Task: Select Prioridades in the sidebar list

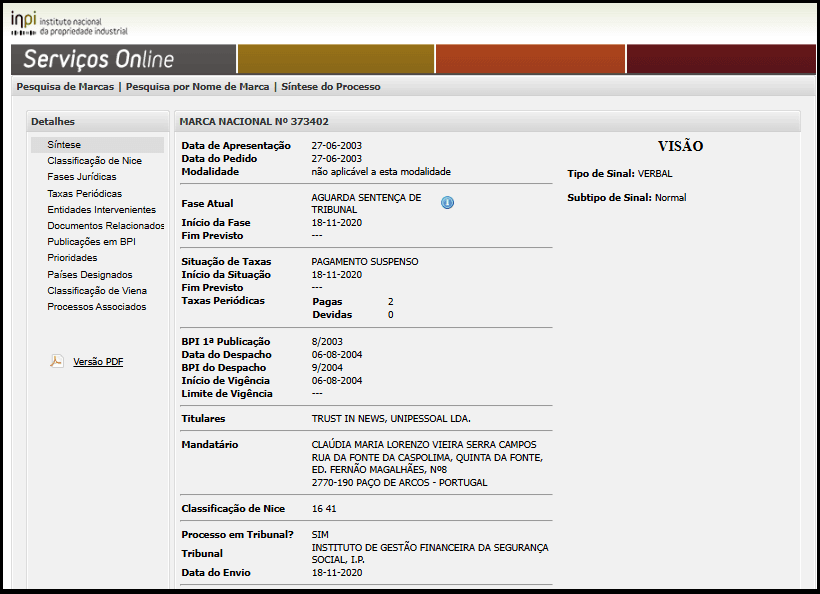Action: 72,258
